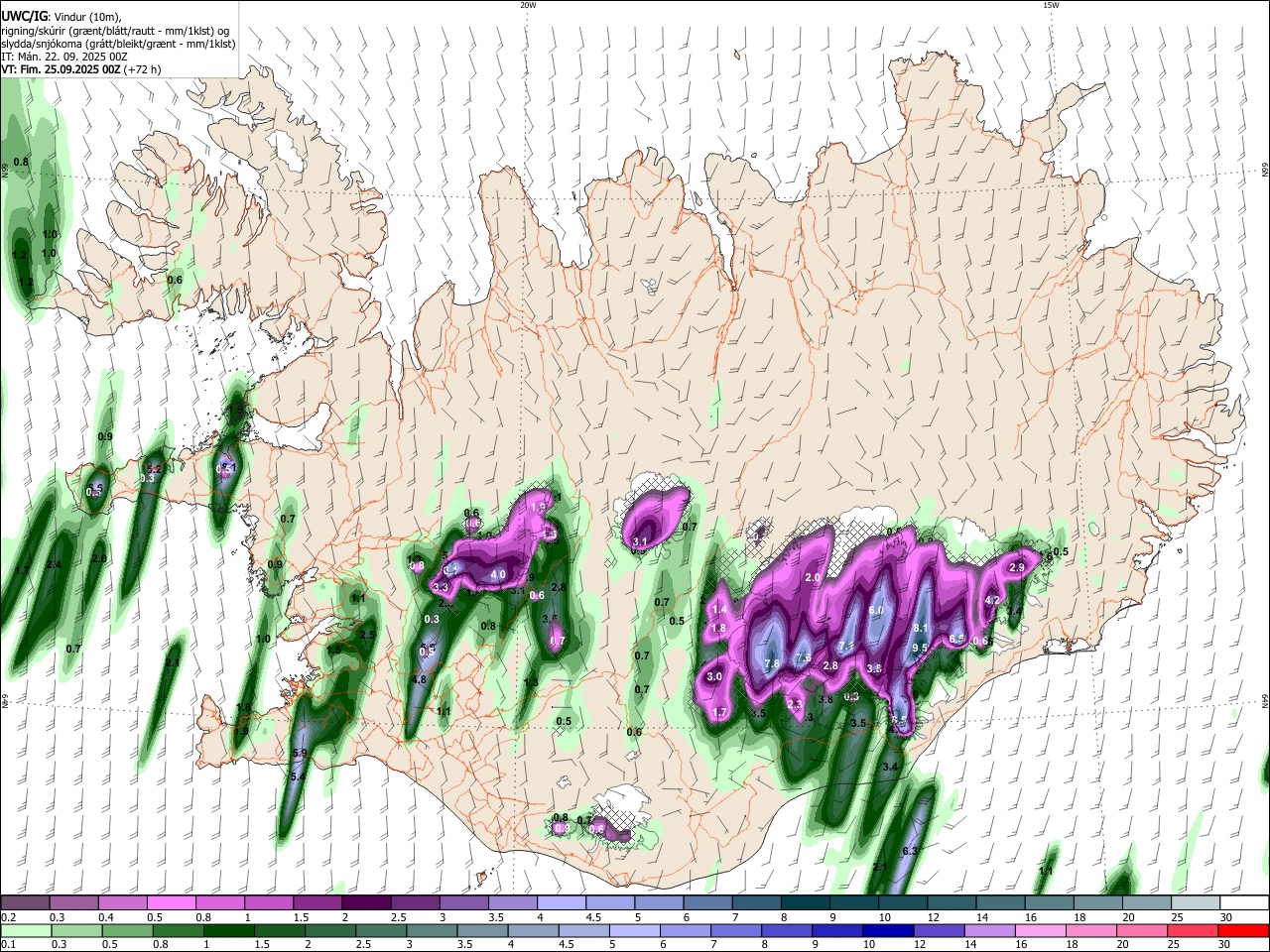1270x952 pixels.
Task: Pick the snow-scale swatch between 0.5 and 0.8
Action: 171,903
